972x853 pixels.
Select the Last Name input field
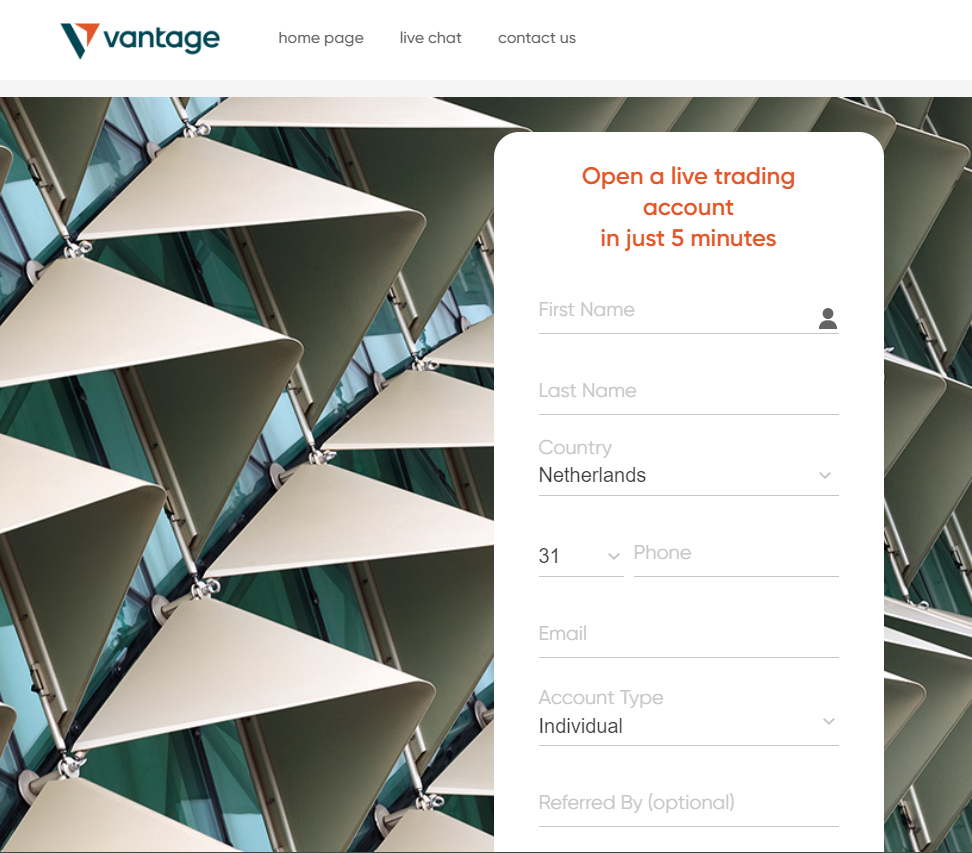coord(688,394)
